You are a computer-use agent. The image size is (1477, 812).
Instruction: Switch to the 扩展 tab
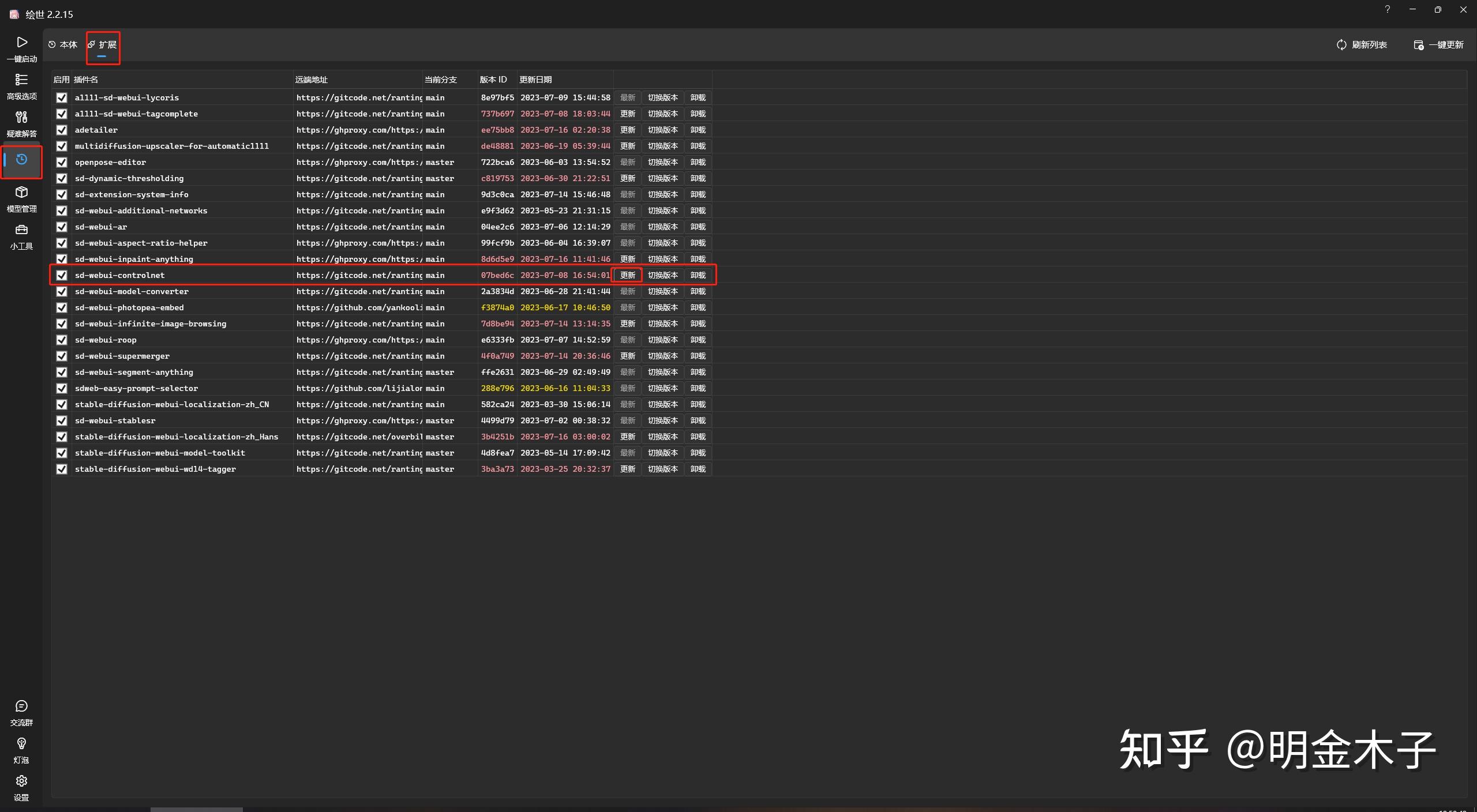coord(103,44)
